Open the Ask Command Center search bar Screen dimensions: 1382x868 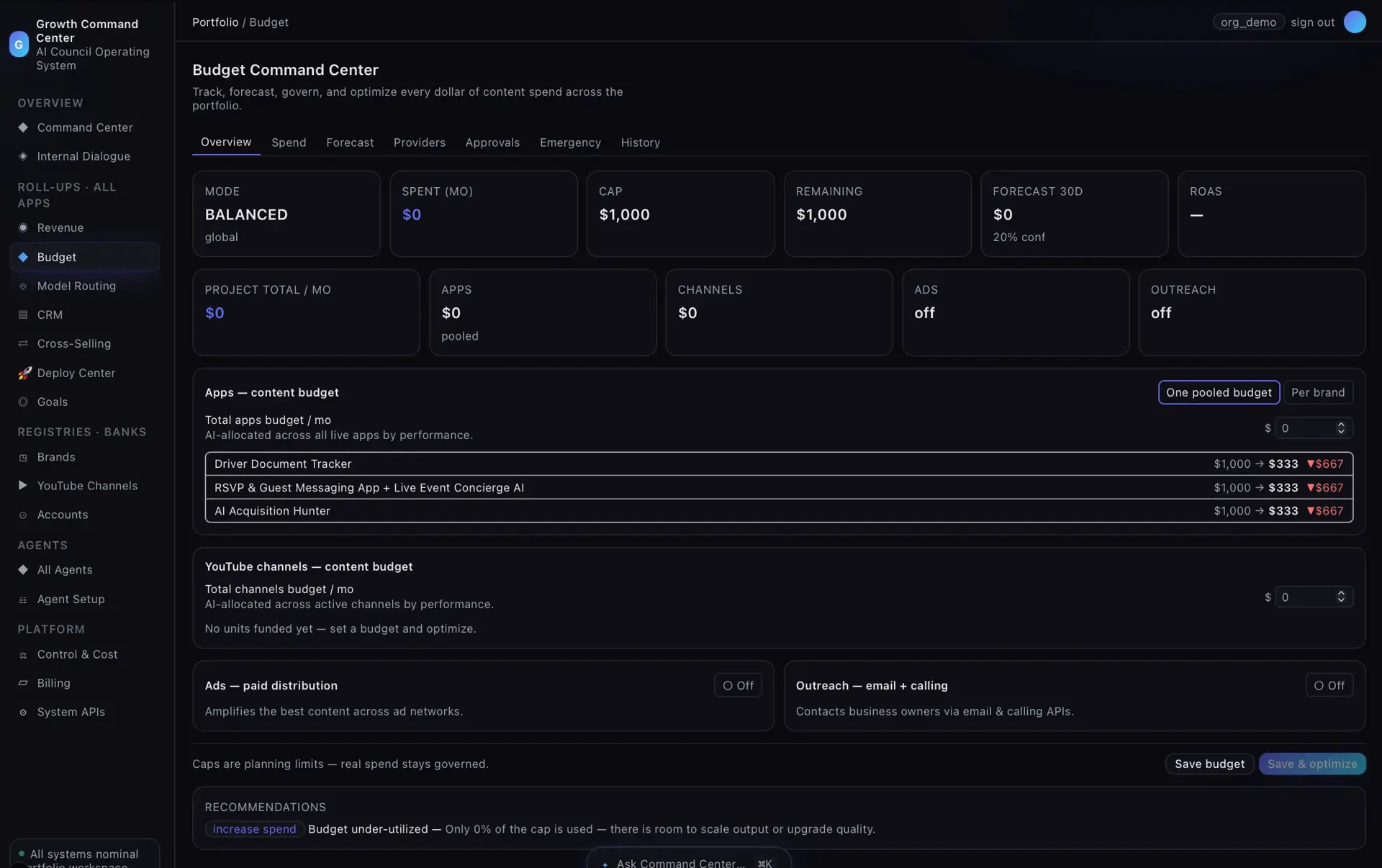[x=689, y=858]
